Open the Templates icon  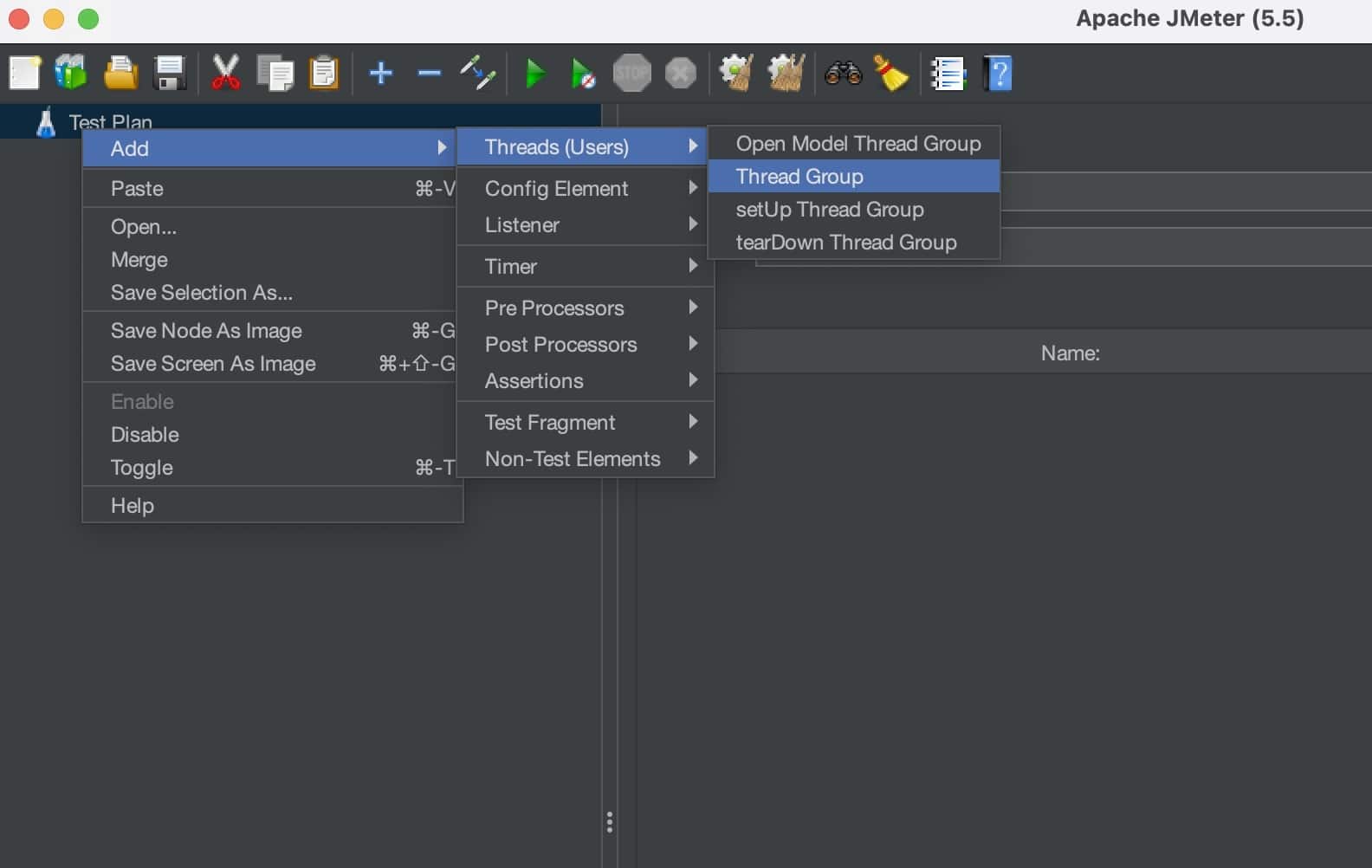tap(71, 73)
